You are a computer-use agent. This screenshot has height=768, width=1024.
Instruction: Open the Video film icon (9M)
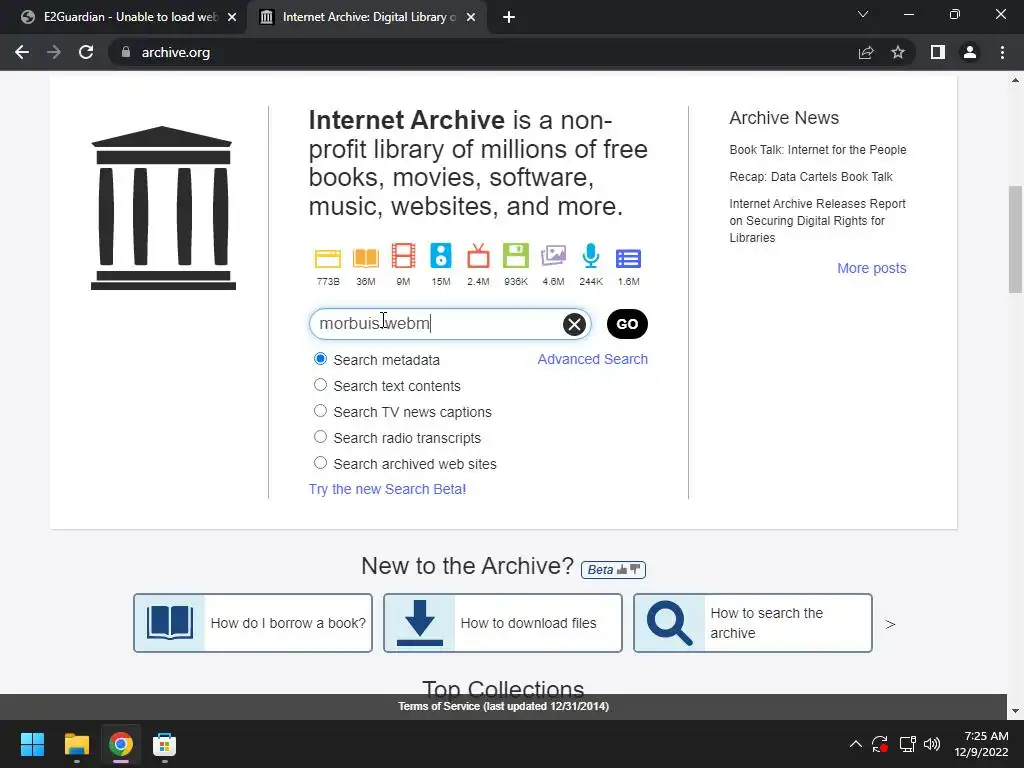[403, 256]
